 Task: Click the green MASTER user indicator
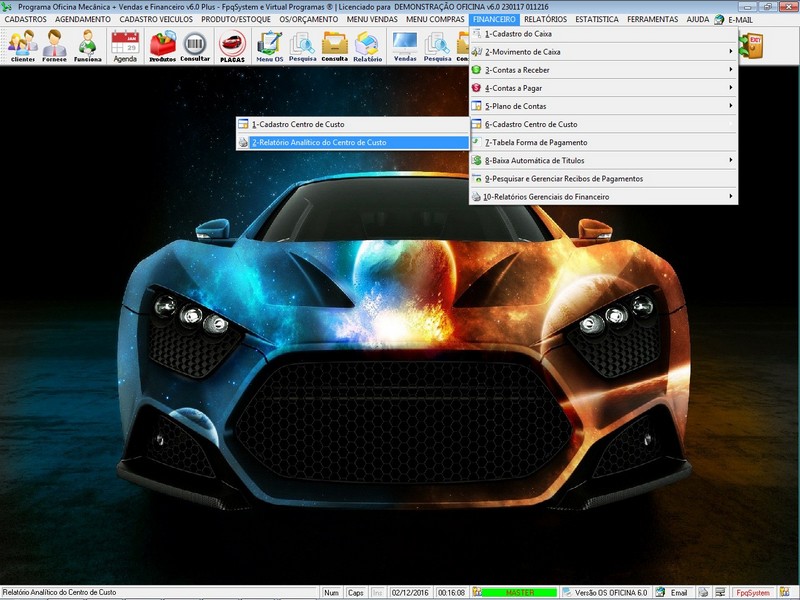pos(519,593)
